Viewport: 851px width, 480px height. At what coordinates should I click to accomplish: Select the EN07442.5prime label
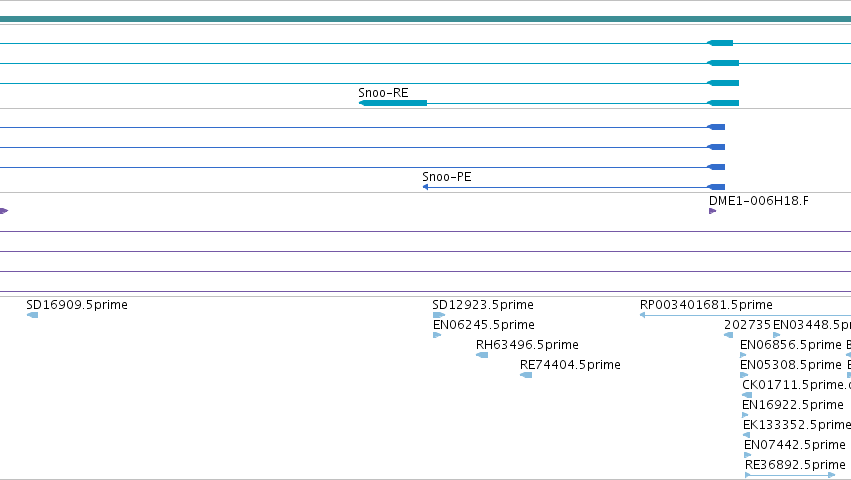(x=795, y=445)
